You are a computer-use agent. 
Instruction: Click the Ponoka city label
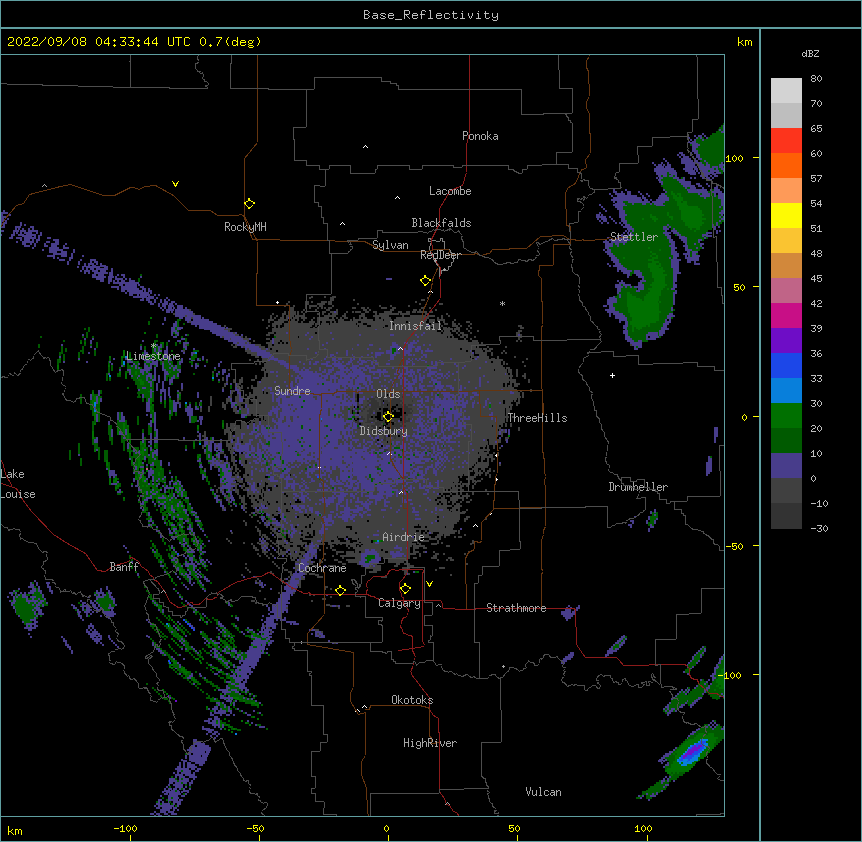click(480, 136)
